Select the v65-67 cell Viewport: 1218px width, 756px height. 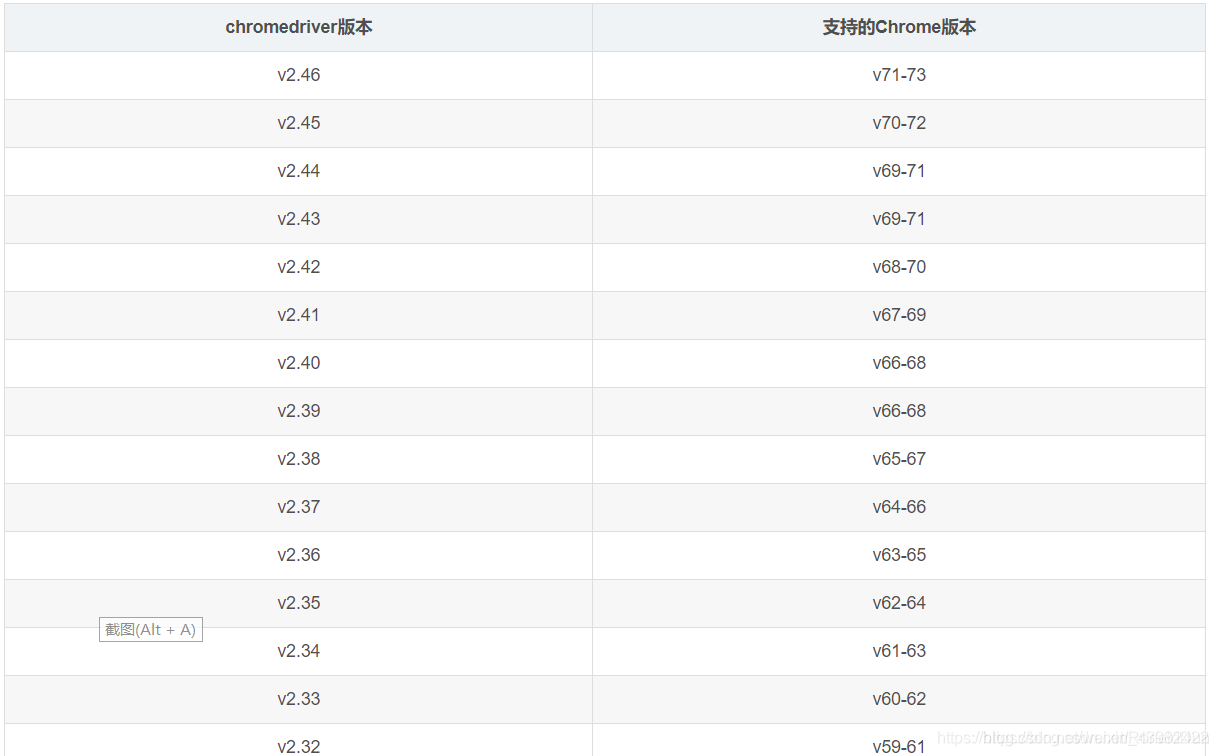click(x=899, y=459)
